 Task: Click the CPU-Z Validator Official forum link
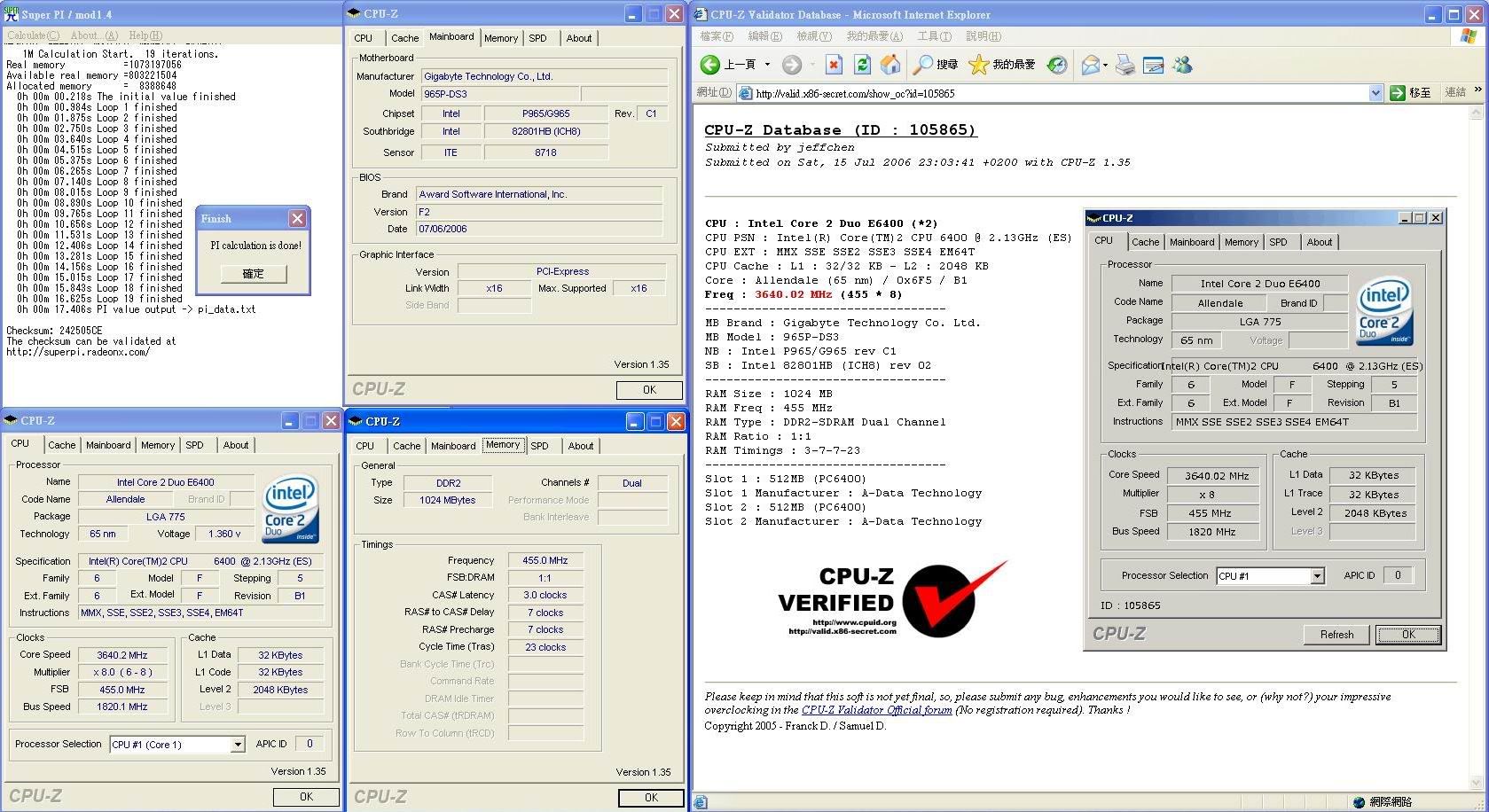[x=876, y=710]
